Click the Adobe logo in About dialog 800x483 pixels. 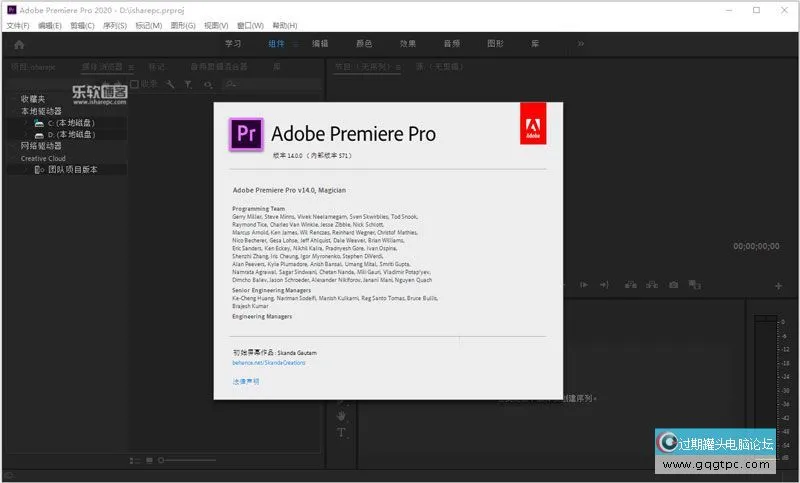click(x=533, y=123)
